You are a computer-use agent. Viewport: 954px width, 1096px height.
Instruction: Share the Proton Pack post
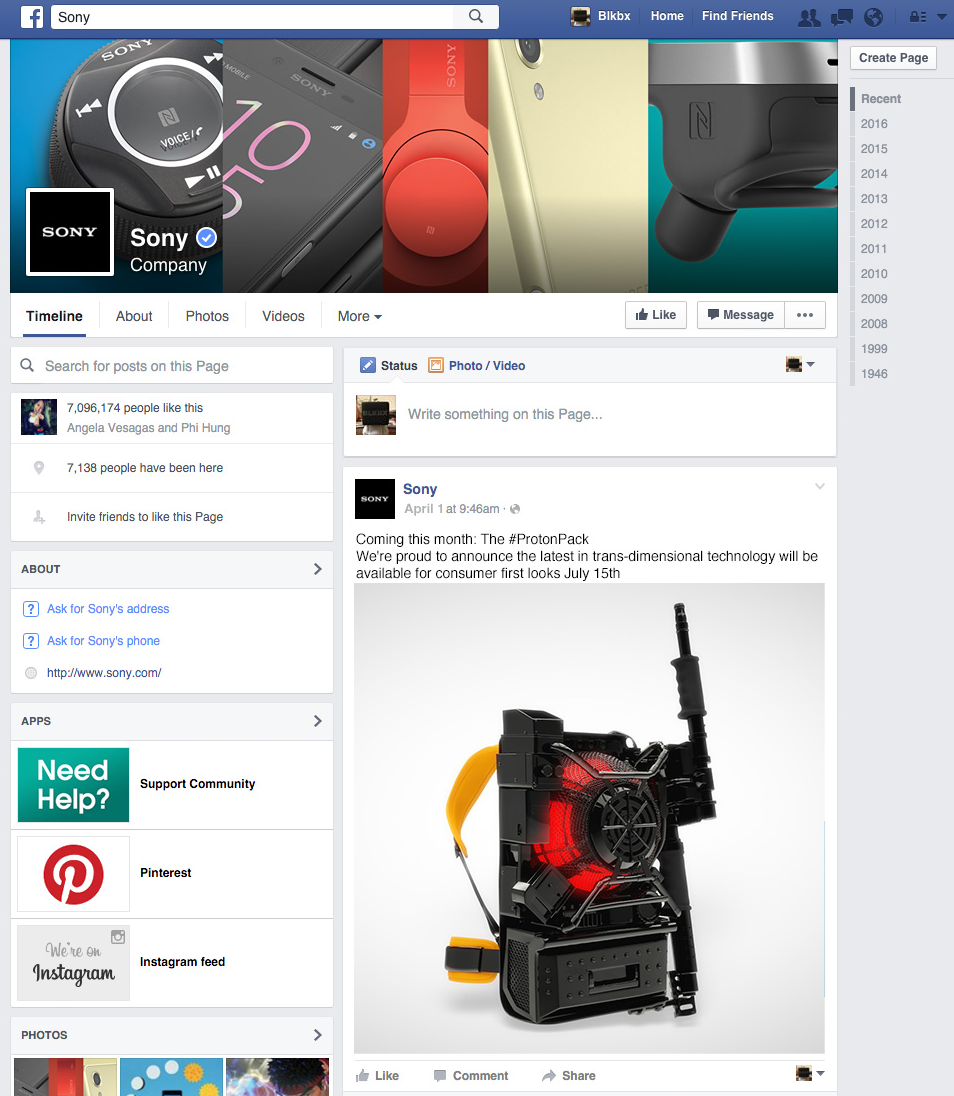[569, 1076]
